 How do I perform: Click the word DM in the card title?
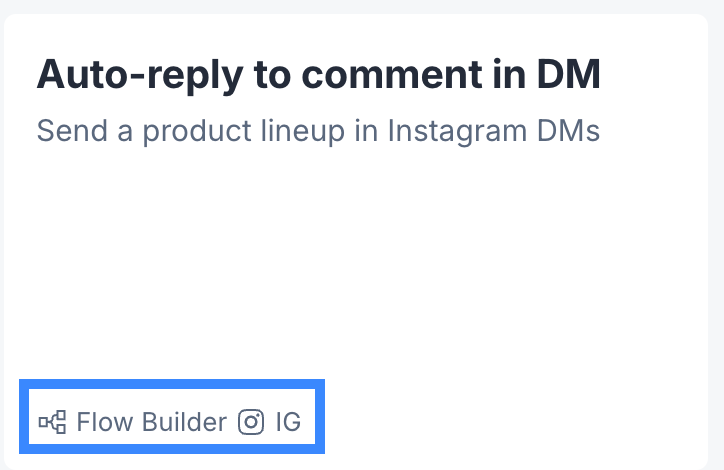point(568,74)
